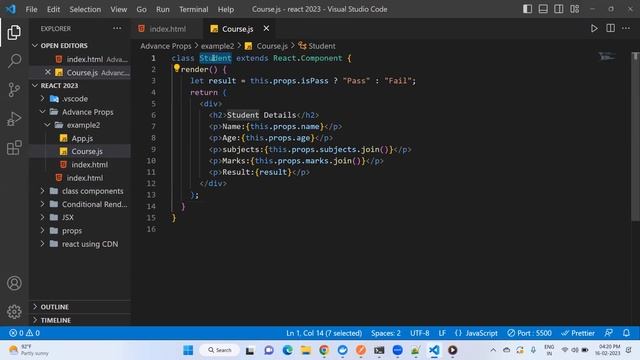The width and height of the screenshot is (640, 360).
Task: Open the Go menu
Action: 141,9
